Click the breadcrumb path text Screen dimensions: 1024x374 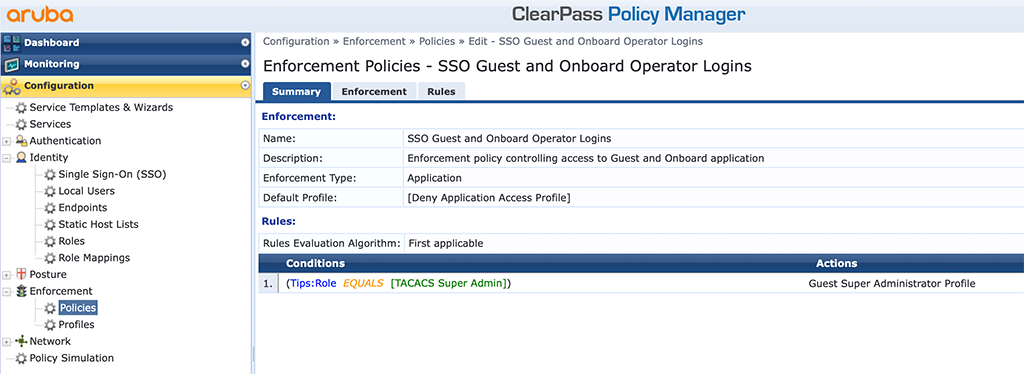point(483,41)
